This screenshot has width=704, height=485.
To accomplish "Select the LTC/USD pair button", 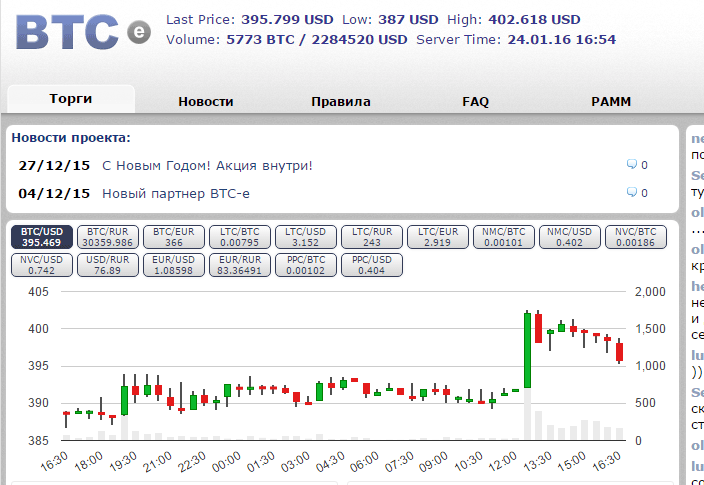I will [306, 237].
